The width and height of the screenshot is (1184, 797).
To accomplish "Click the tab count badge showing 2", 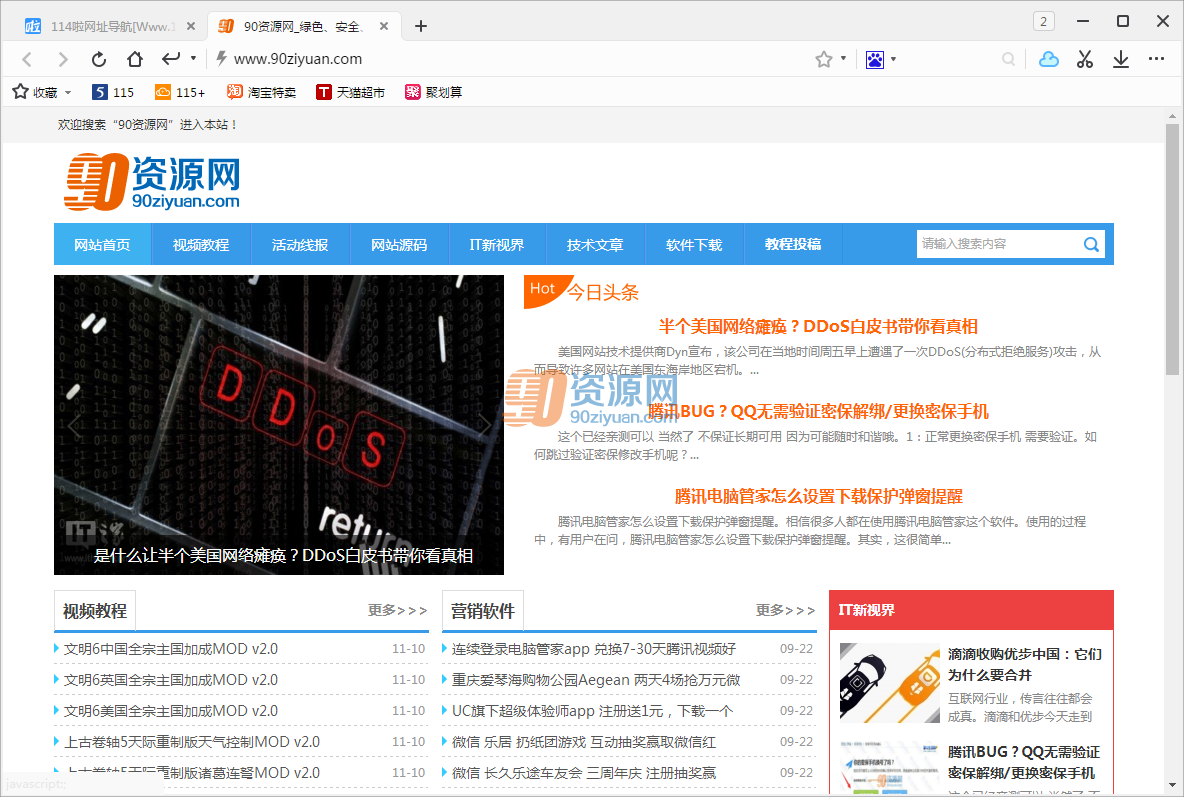I will (1044, 21).
